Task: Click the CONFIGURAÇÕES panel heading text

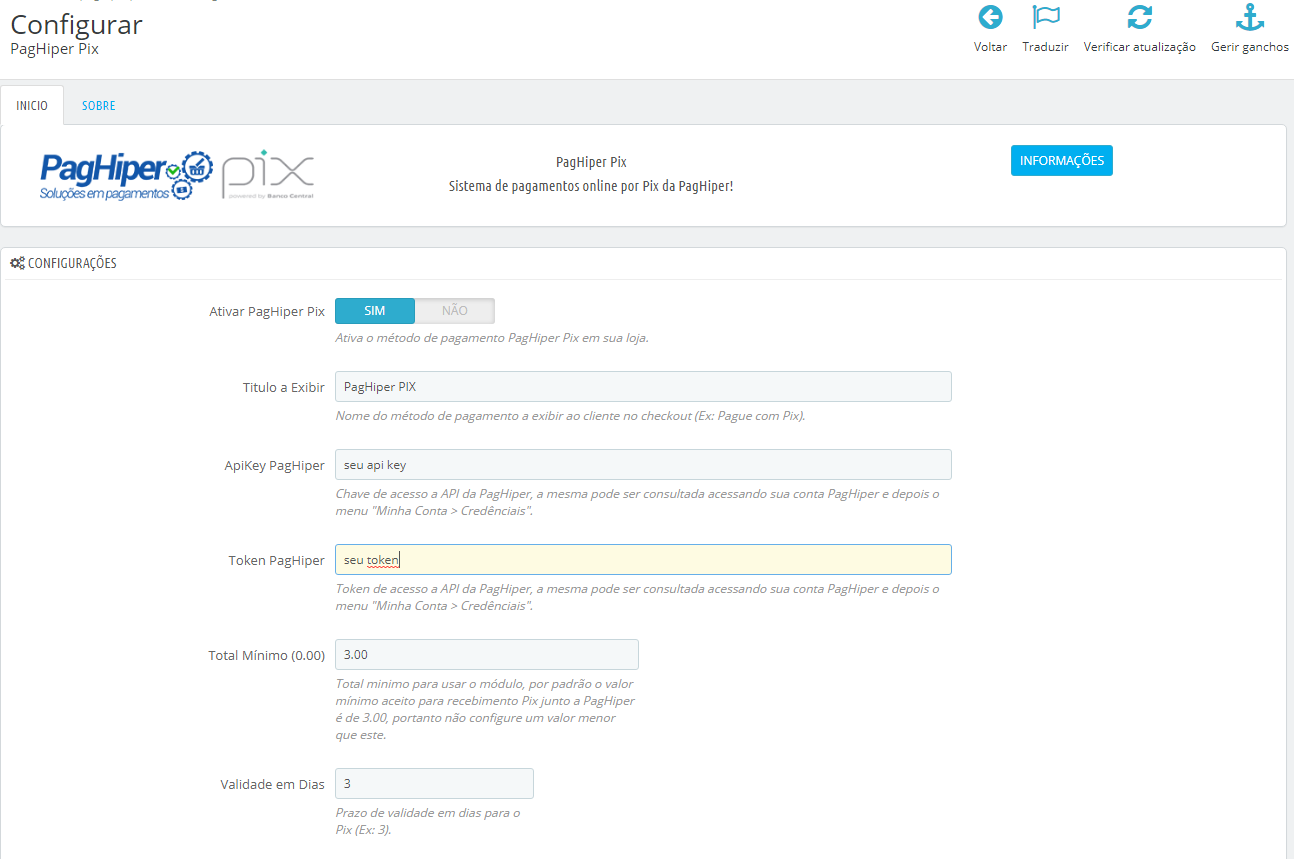Action: tap(72, 263)
